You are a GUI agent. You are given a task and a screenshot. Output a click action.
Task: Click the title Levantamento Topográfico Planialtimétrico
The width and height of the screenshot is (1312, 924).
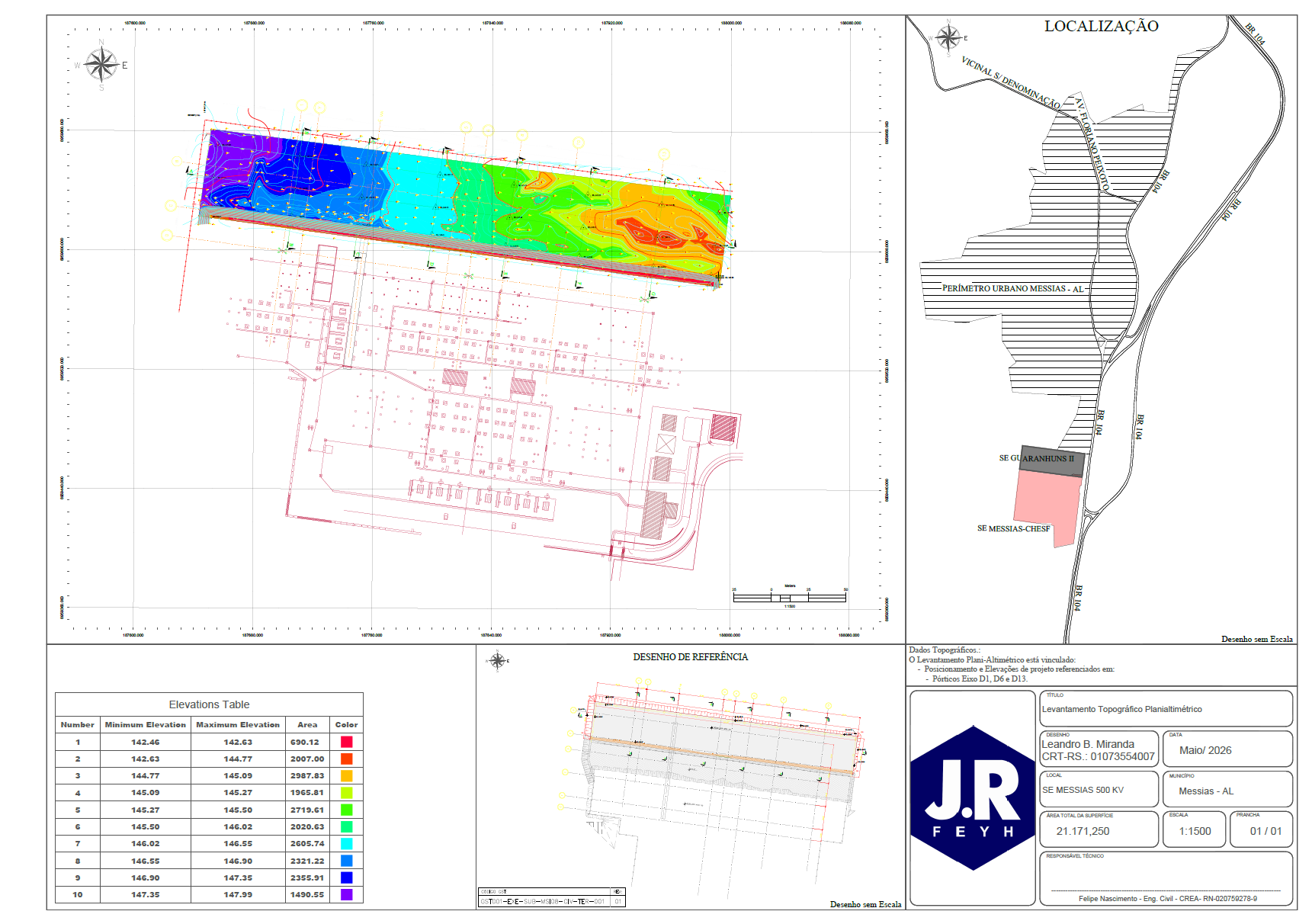1121,709
